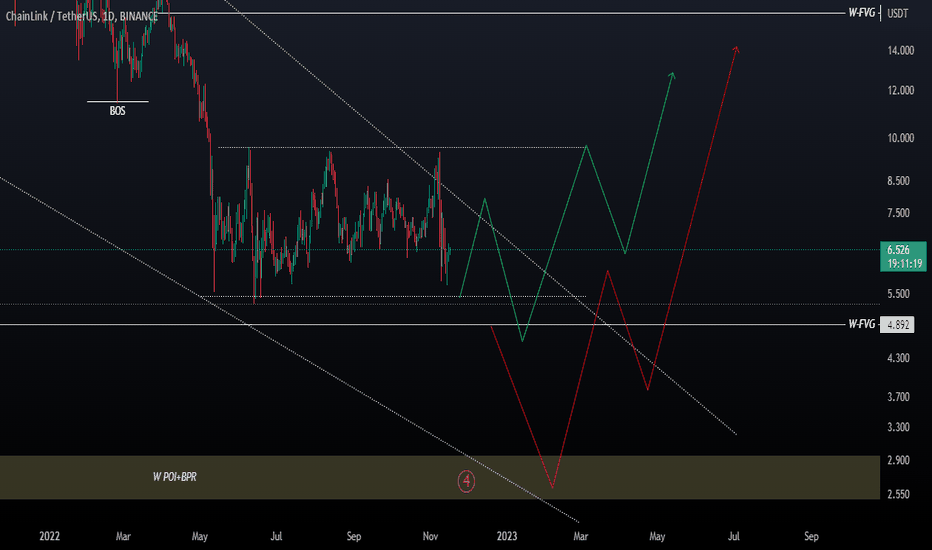Click the 3.300 price axis label
Screen dimensions: 932x550
pos(898,427)
